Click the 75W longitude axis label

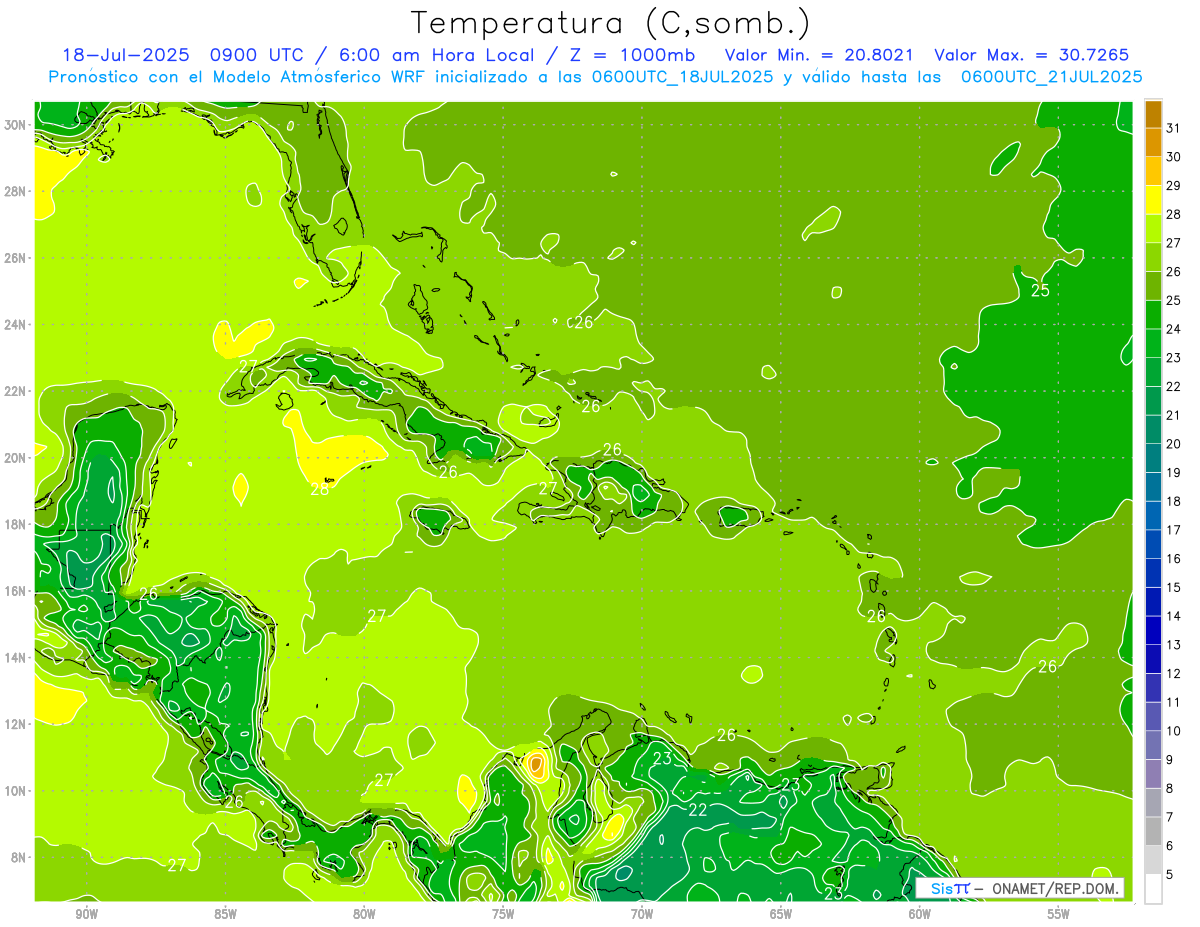pyautogui.click(x=503, y=914)
